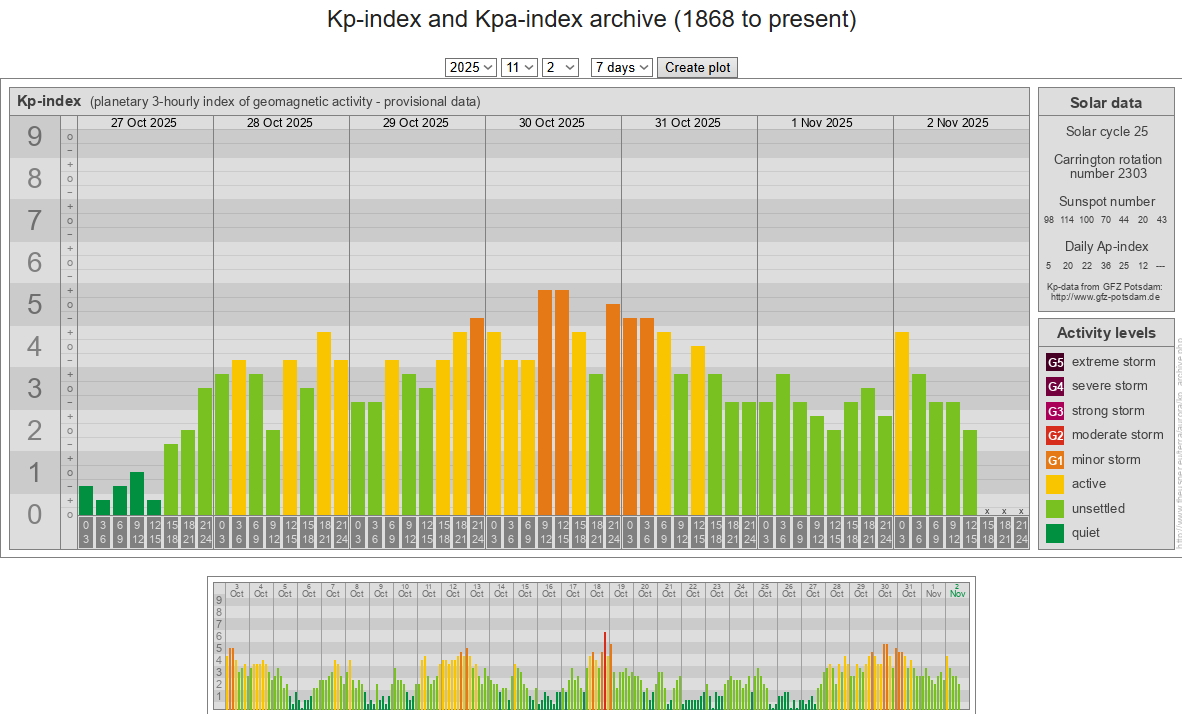Click the G2 moderate storm legend icon
The height and width of the screenshot is (714, 1182).
(x=1055, y=435)
